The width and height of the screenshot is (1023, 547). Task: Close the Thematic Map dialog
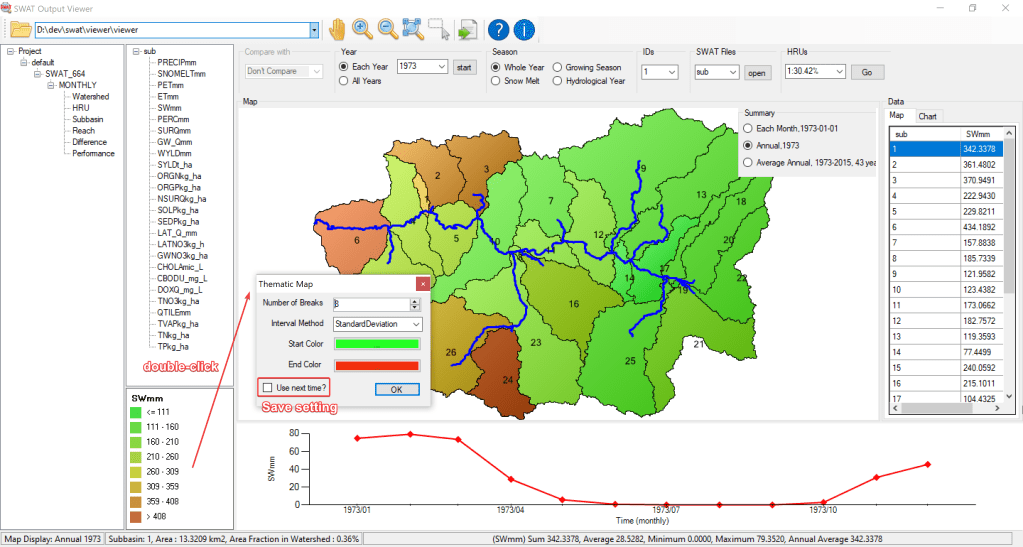pyautogui.click(x=423, y=283)
